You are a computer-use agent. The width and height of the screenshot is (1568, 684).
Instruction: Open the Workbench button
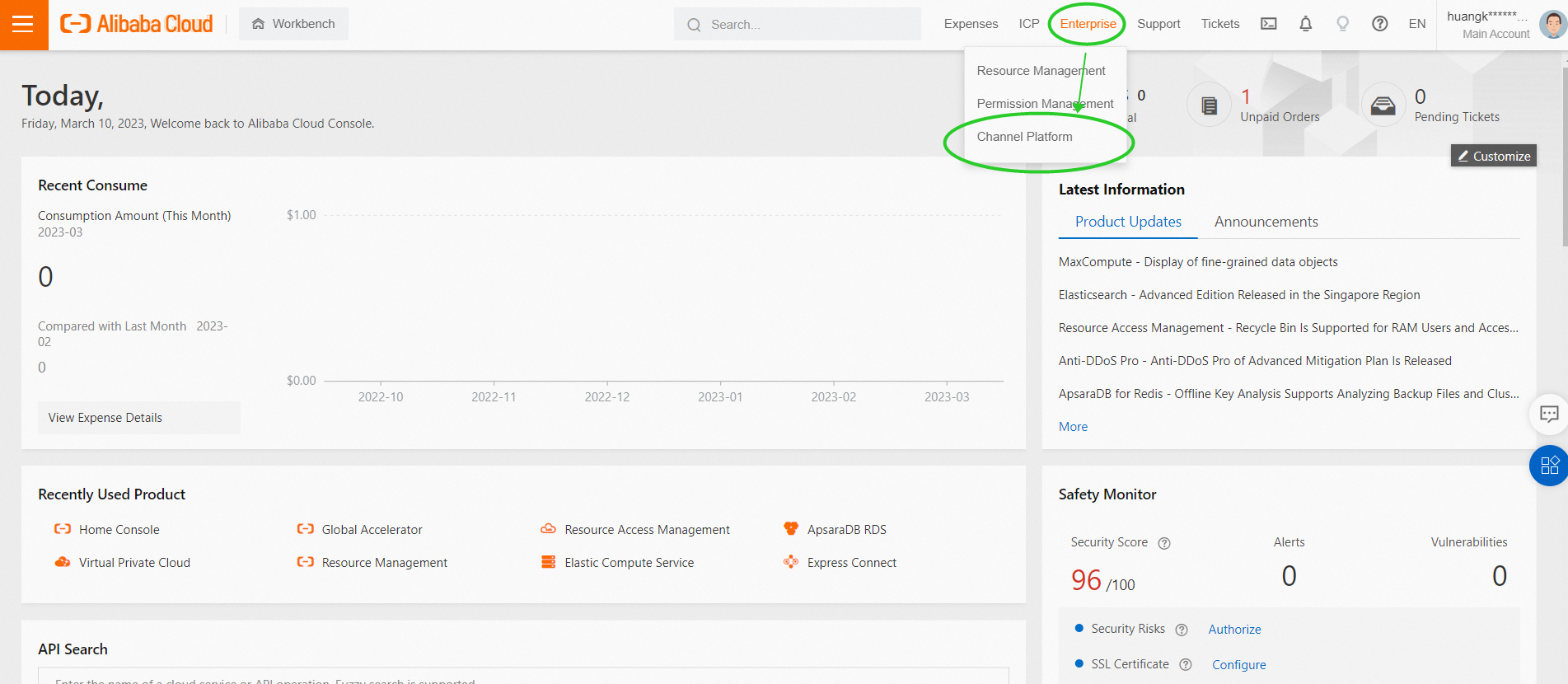[x=293, y=24]
